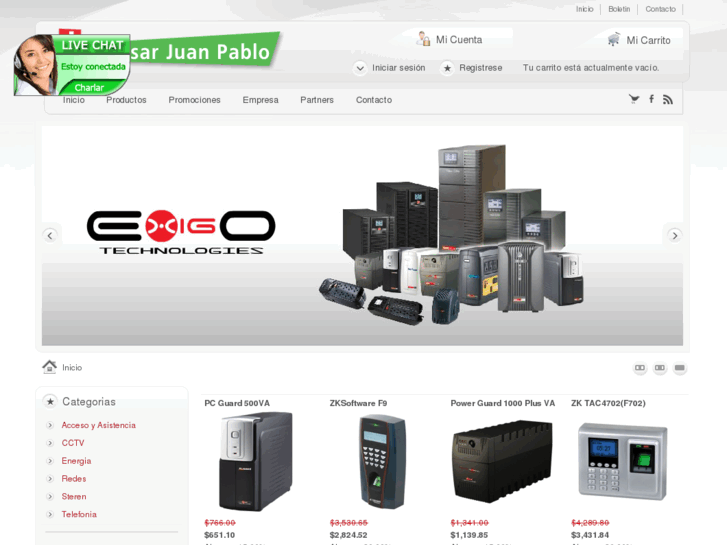727x545 pixels.
Task: Click the Exigo Technologies banner logo
Action: click(181, 232)
